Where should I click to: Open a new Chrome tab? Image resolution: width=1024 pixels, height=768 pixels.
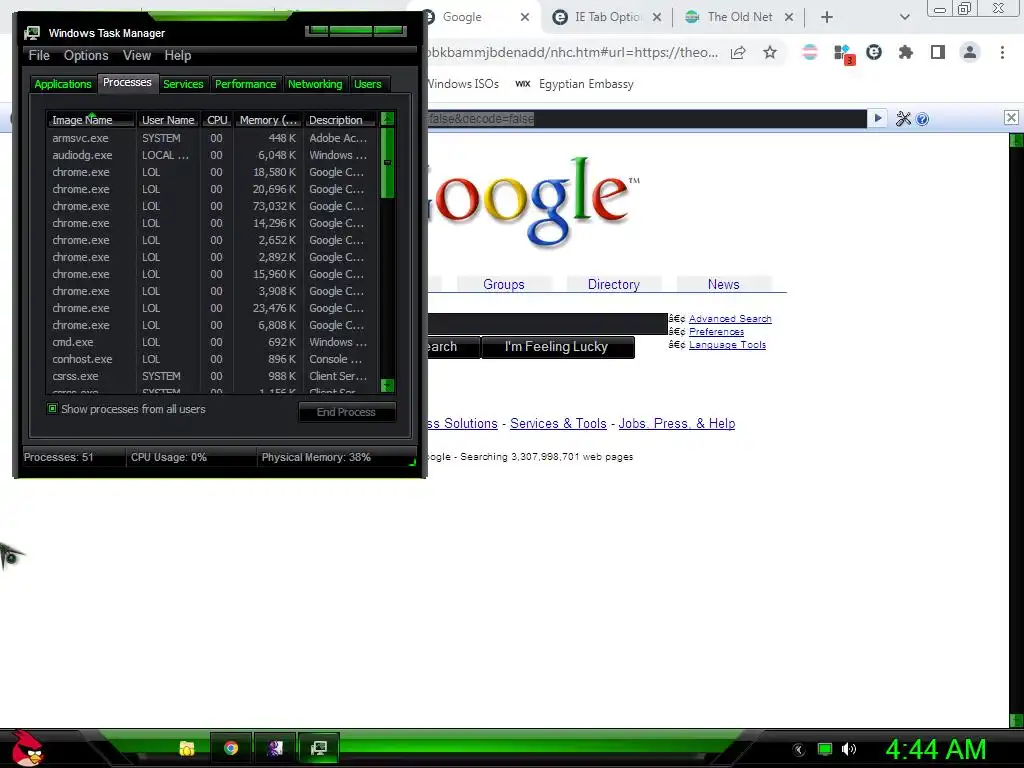pos(827,18)
